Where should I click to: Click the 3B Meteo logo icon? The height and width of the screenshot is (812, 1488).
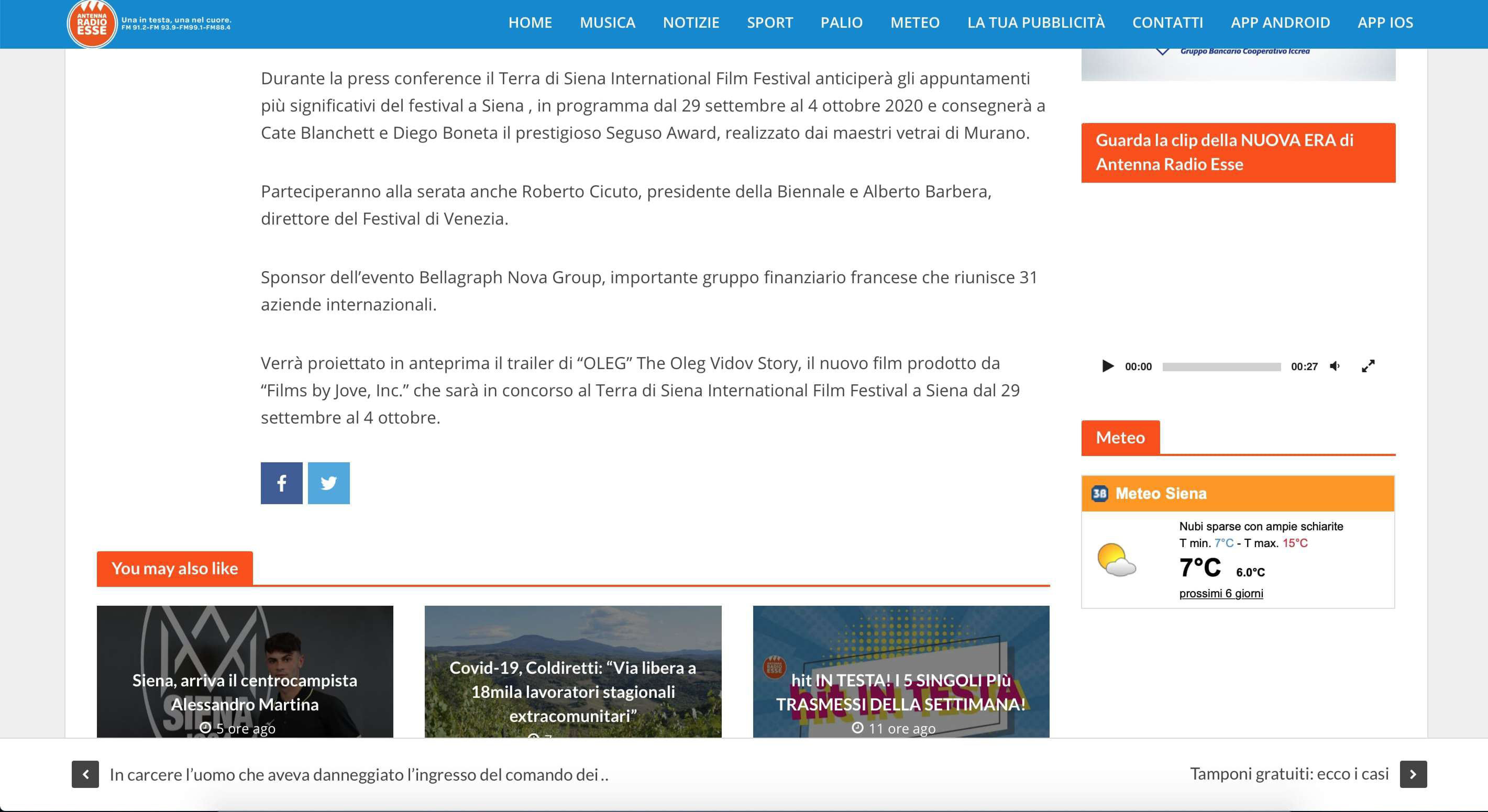(x=1099, y=494)
